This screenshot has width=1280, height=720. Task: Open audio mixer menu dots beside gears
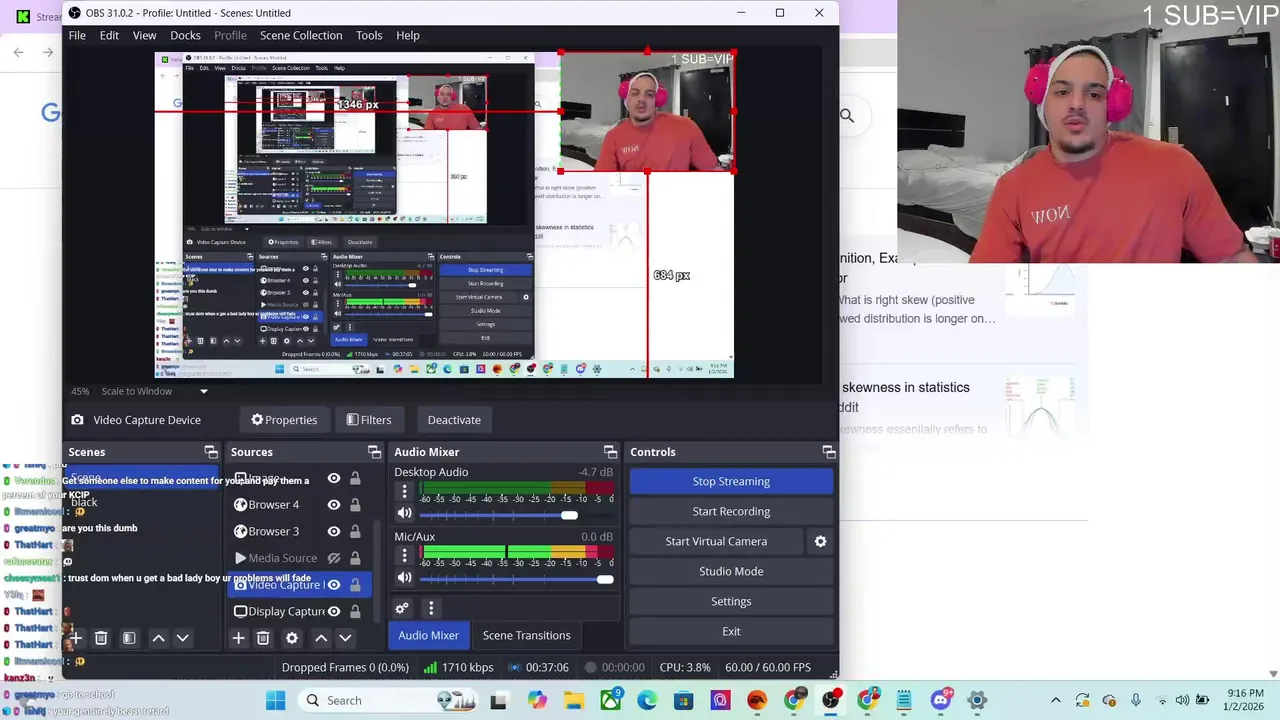click(431, 608)
